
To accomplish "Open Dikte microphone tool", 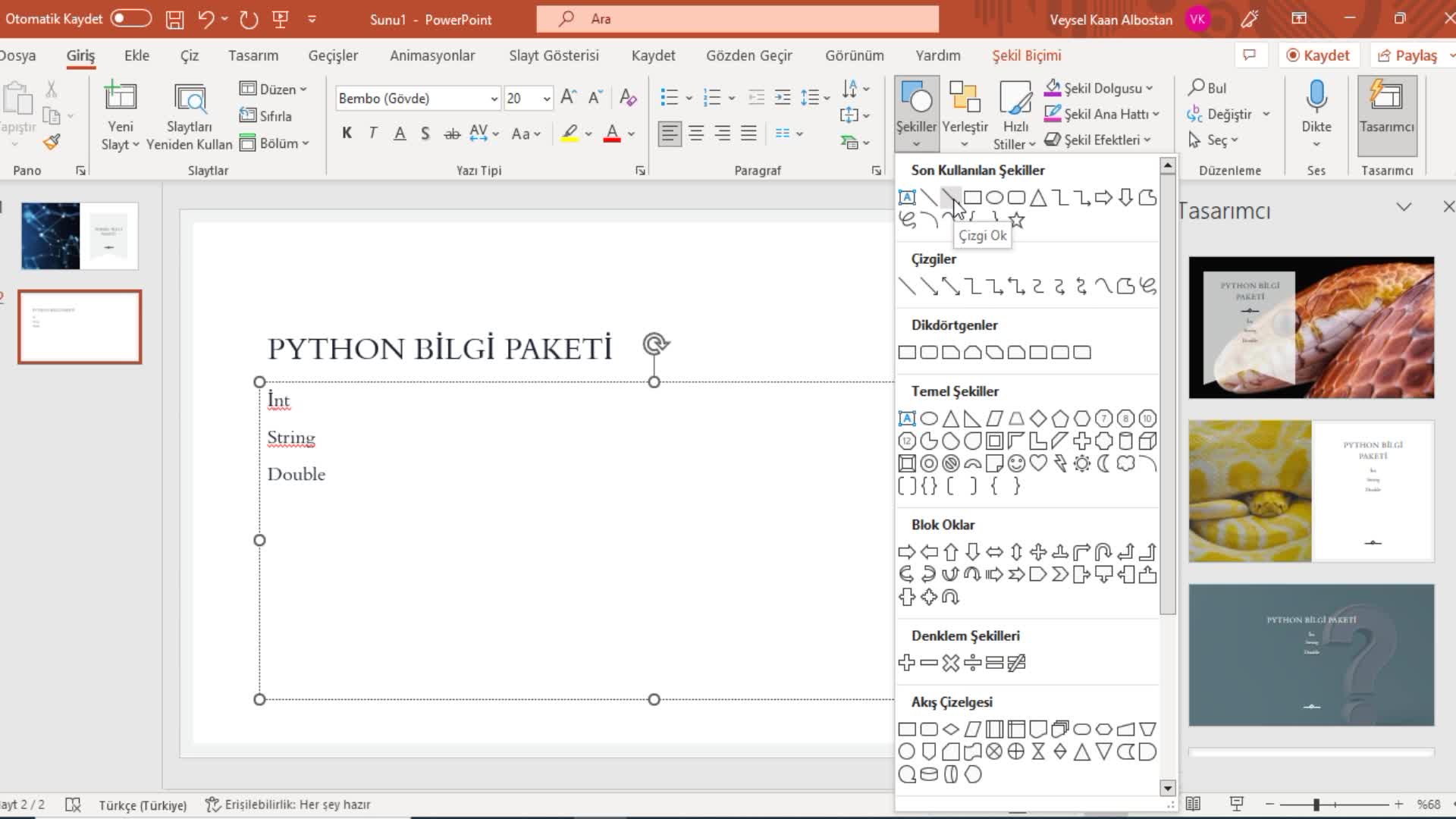I will pyautogui.click(x=1316, y=115).
